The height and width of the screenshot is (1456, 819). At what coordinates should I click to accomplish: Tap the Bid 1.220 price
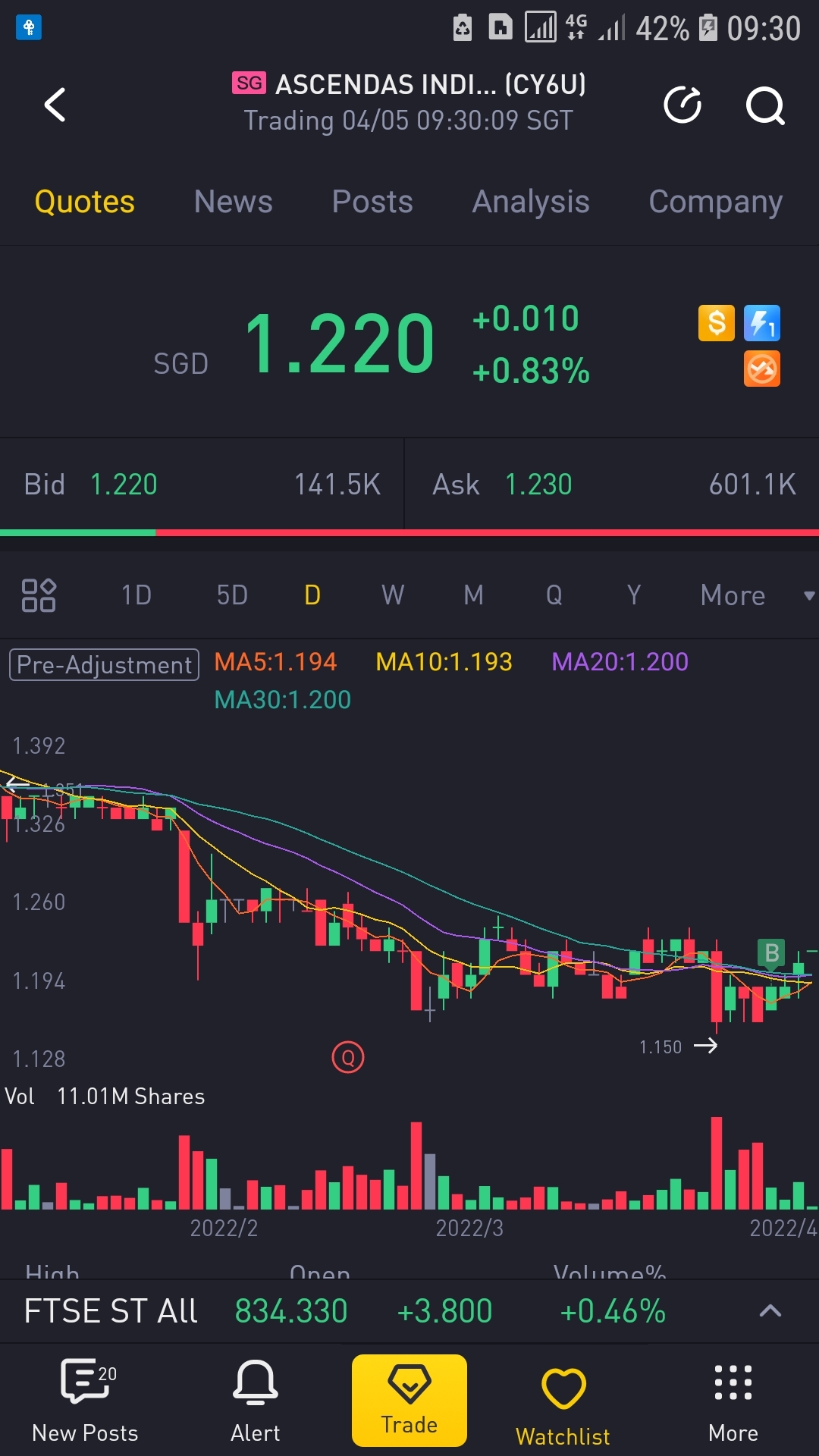pos(124,485)
